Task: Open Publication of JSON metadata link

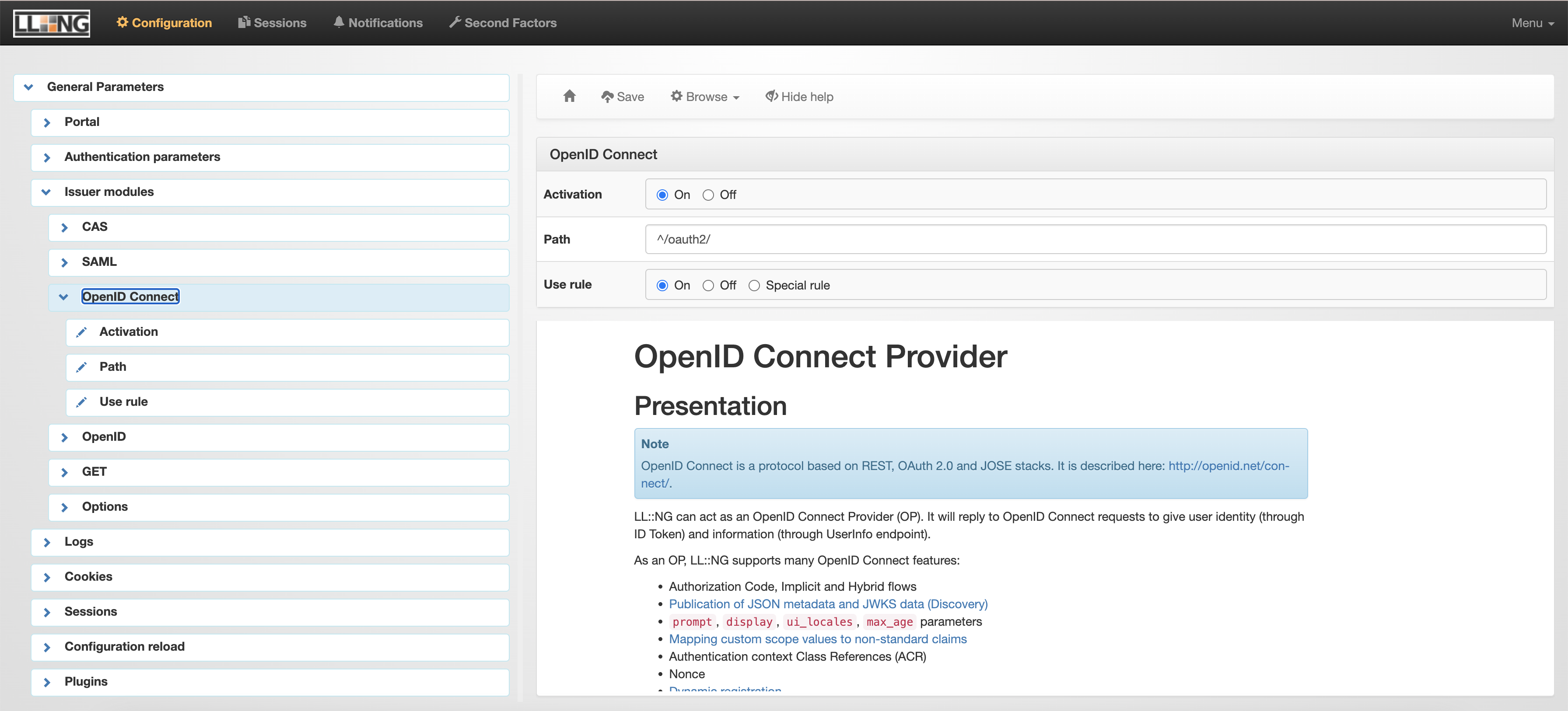Action: coord(828,604)
